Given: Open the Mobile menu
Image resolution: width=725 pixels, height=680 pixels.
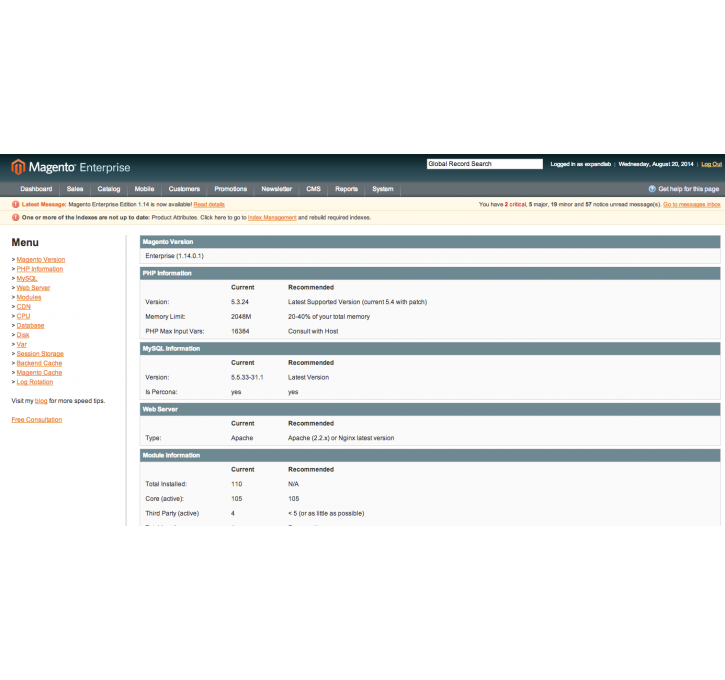Looking at the screenshot, I should pos(144,189).
